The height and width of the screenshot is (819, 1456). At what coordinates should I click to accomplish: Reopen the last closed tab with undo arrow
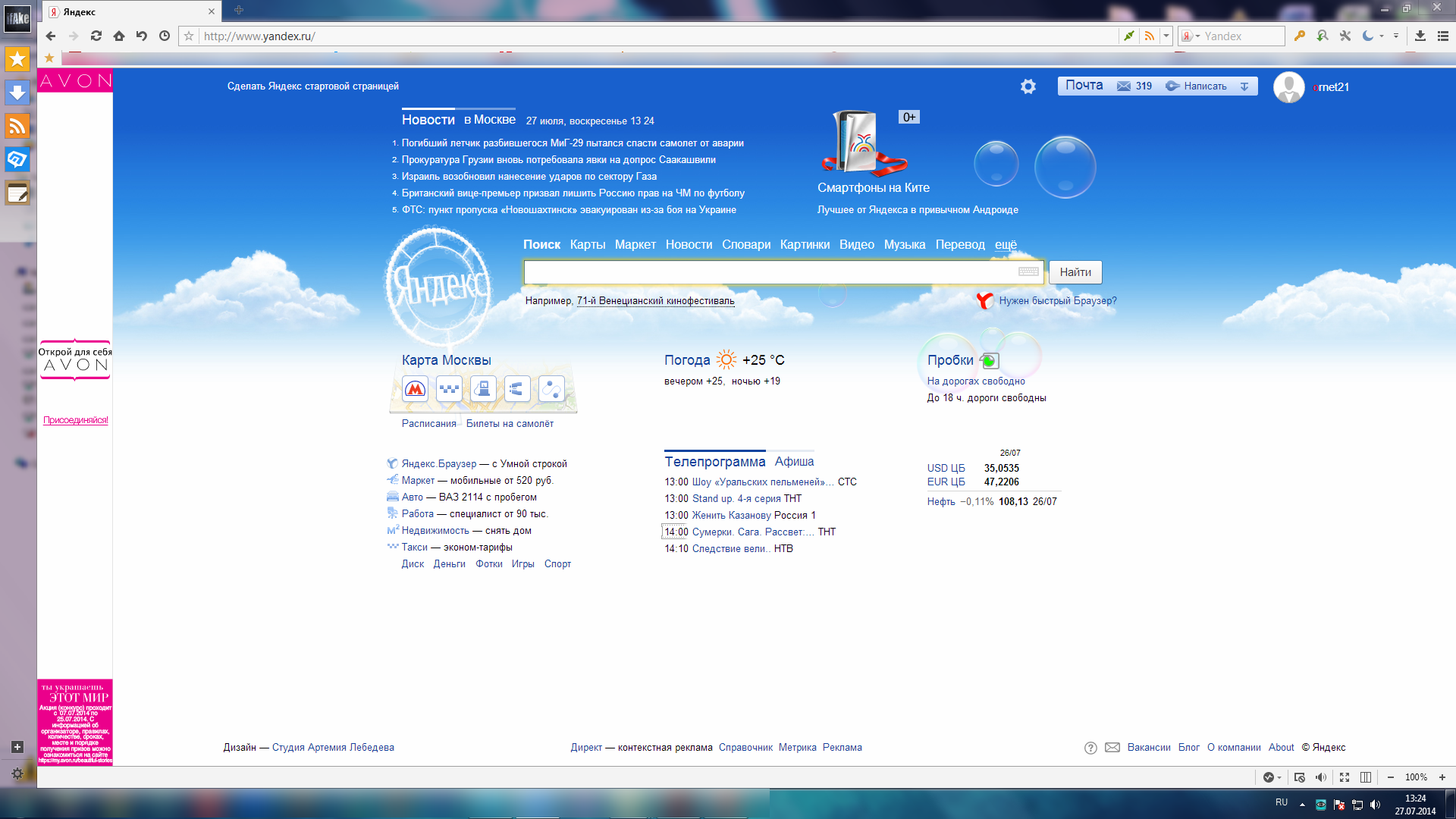point(142,36)
